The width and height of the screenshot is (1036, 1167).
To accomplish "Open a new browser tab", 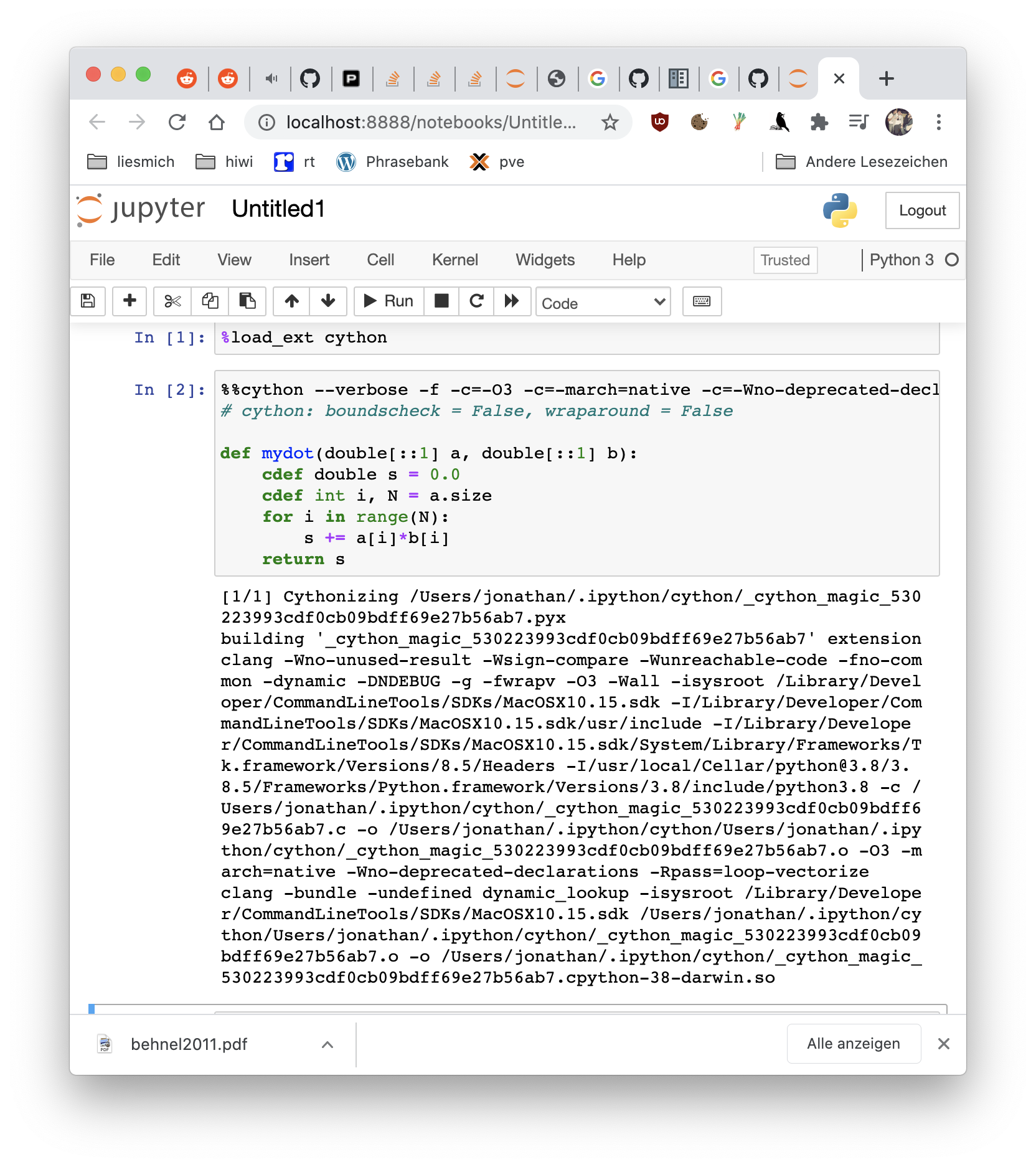I will tap(887, 78).
